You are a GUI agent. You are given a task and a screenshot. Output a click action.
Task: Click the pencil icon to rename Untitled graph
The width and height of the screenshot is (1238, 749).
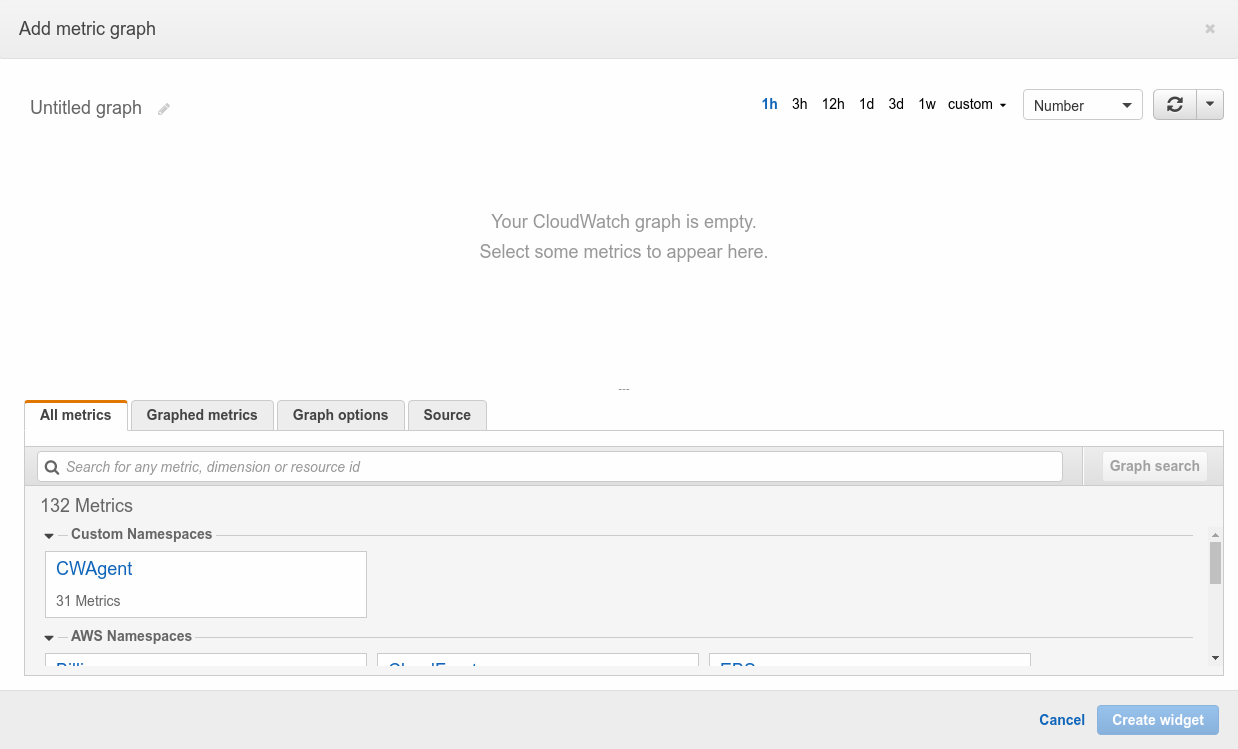coord(164,109)
